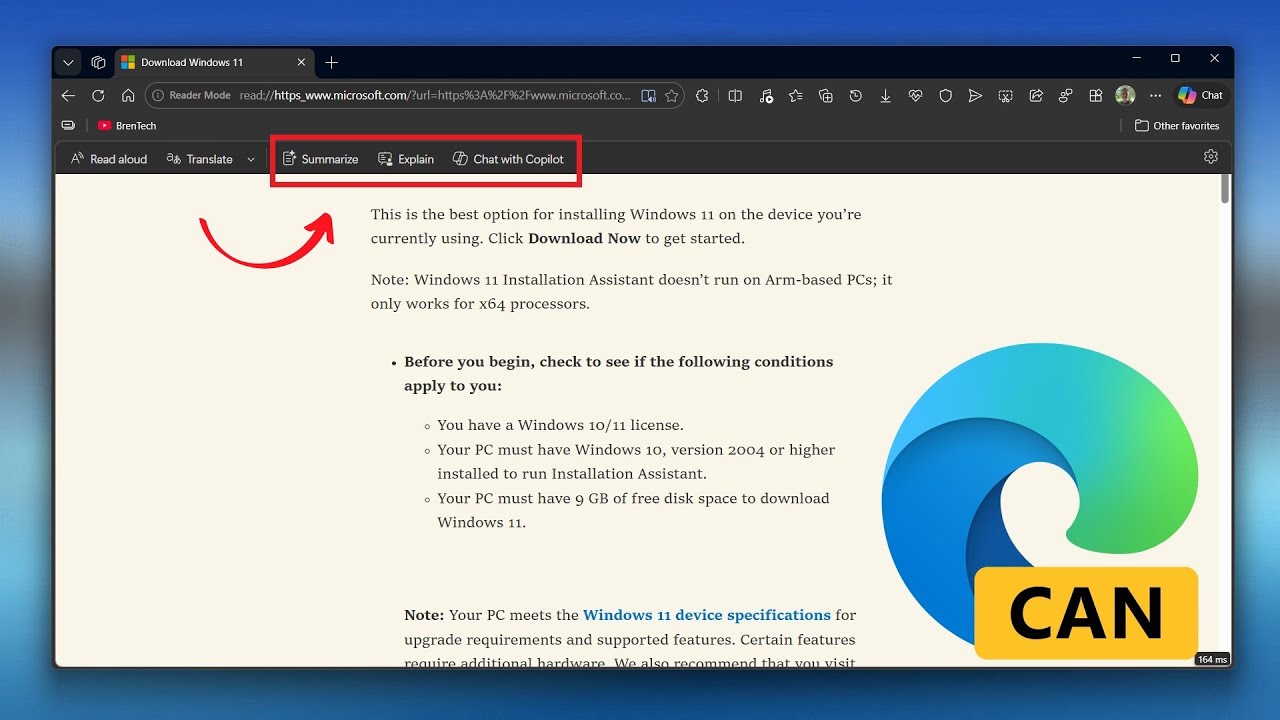Open Windows 11 device specifications link
Viewport: 1280px width, 720px height.
tap(707, 615)
